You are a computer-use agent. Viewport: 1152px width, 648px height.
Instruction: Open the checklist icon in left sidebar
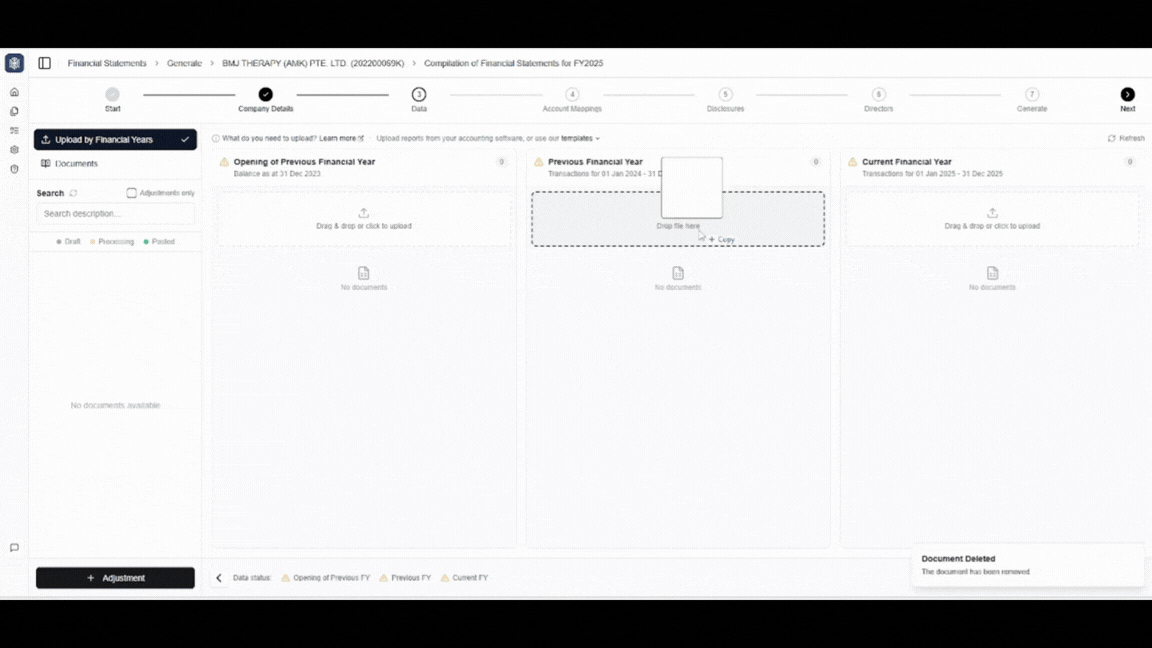[x=14, y=130]
